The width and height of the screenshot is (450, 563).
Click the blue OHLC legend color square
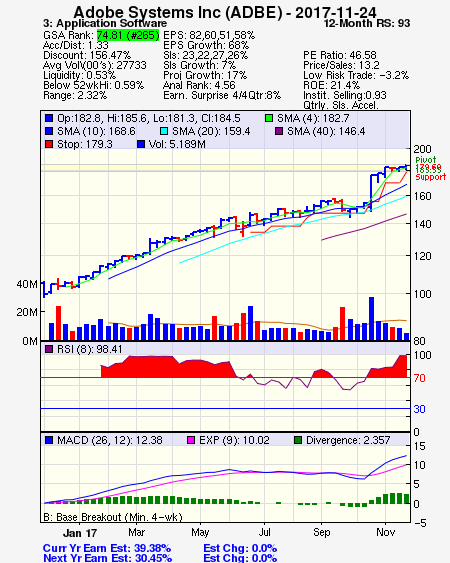pos(49,118)
